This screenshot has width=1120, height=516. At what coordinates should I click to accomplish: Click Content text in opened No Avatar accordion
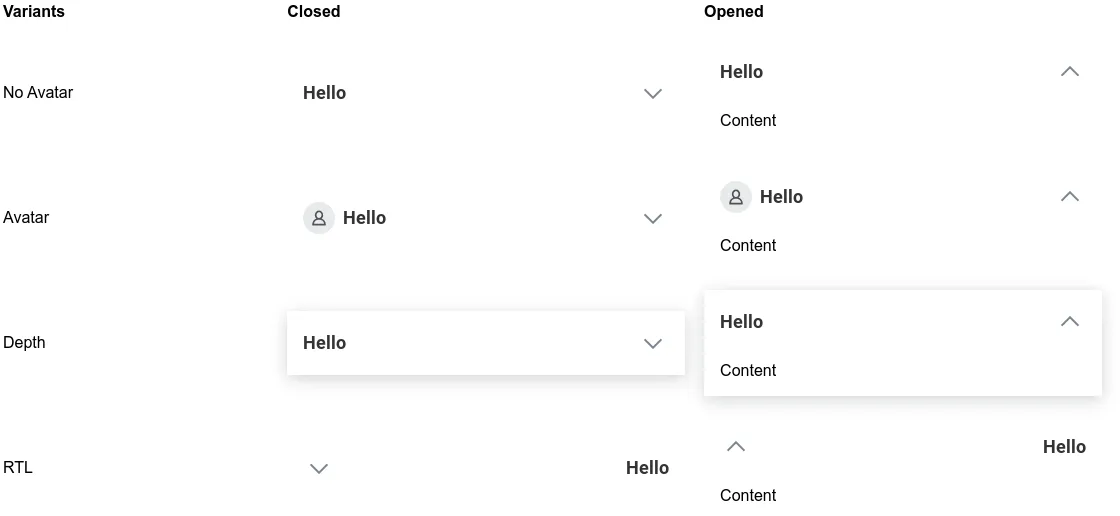748,120
